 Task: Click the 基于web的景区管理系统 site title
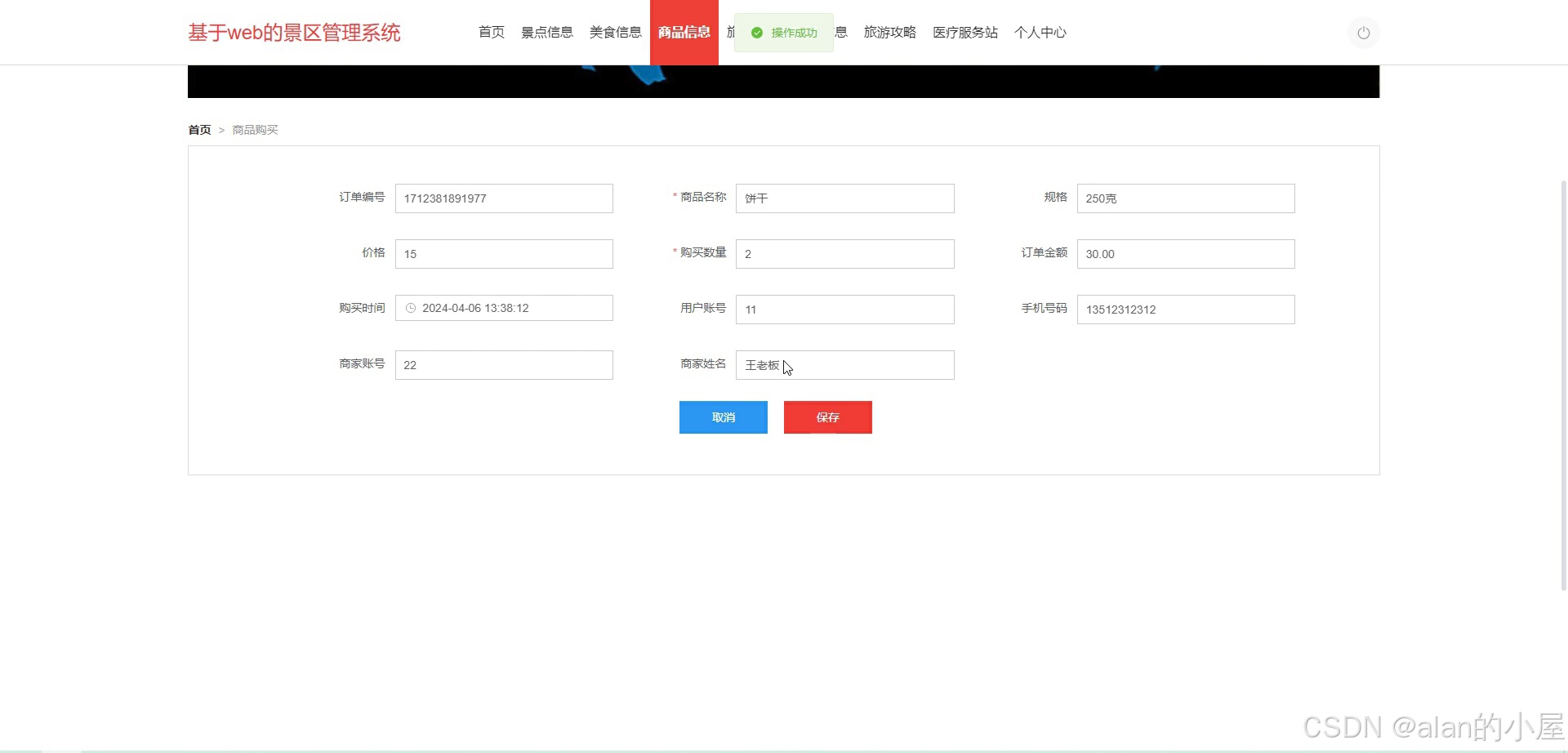(x=294, y=33)
